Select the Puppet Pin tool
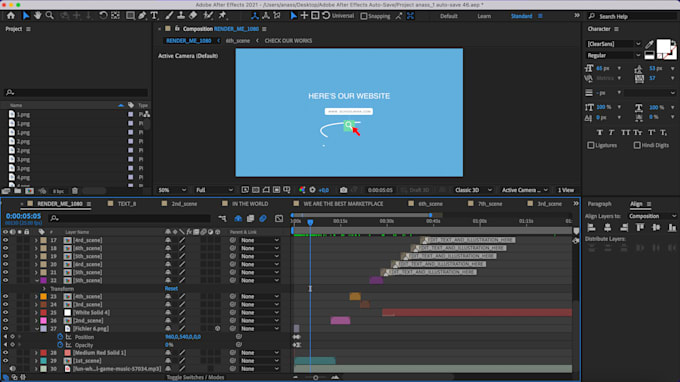The image size is (680, 382). [x=222, y=16]
